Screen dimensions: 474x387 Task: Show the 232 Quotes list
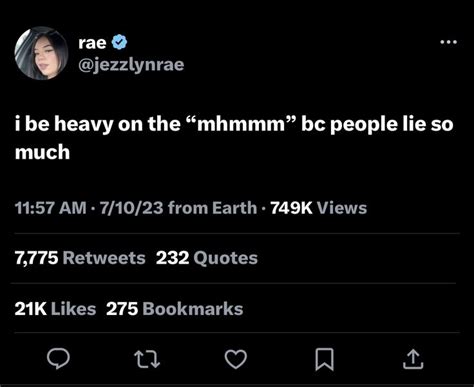(x=207, y=258)
